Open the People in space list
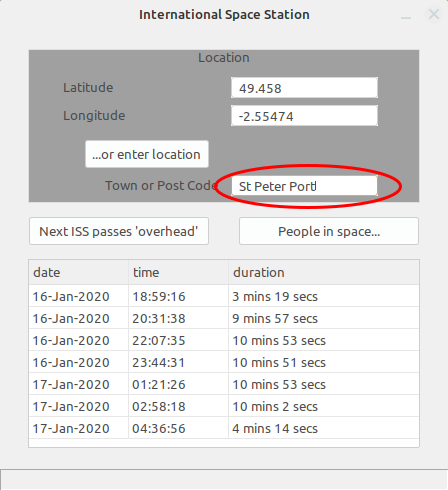 pos(329,231)
